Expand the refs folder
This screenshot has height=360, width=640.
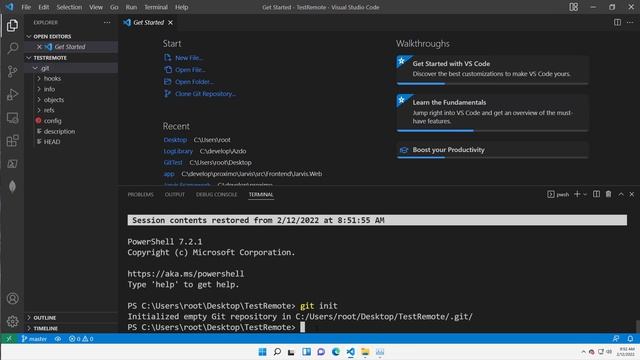point(71,110)
